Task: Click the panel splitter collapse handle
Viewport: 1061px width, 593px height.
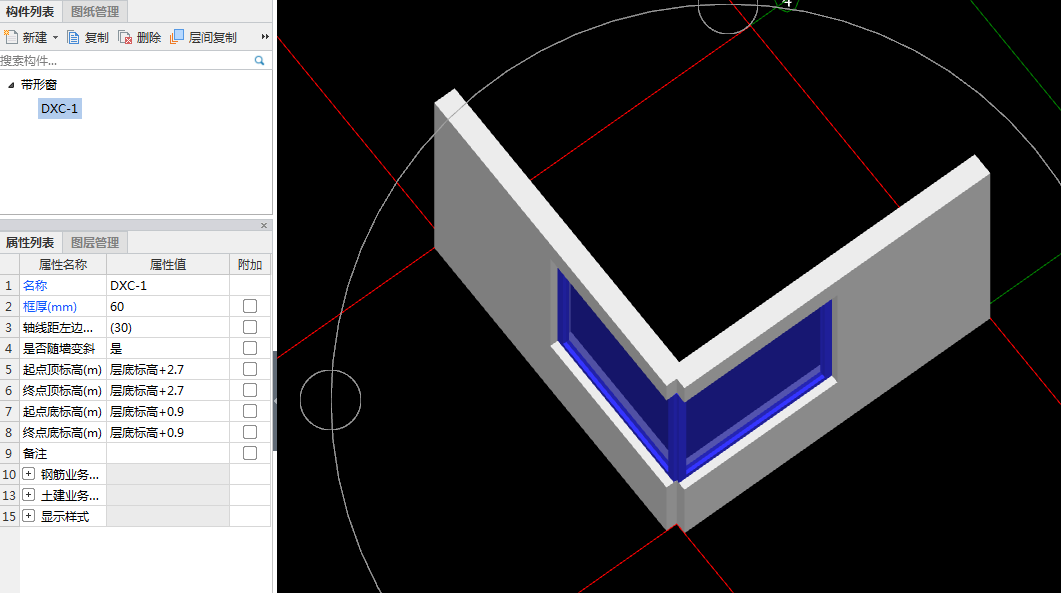Action: 275,401
